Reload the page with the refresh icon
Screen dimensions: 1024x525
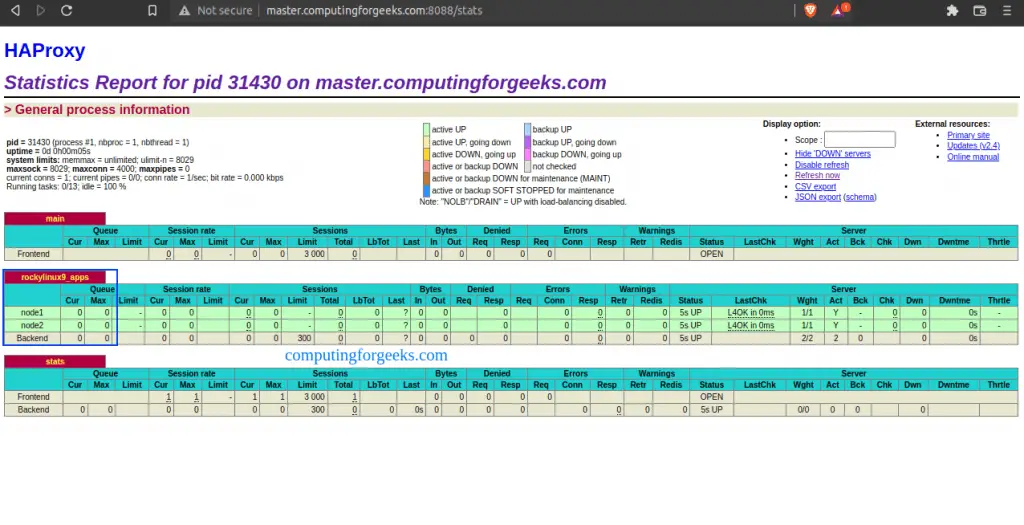pos(66,10)
